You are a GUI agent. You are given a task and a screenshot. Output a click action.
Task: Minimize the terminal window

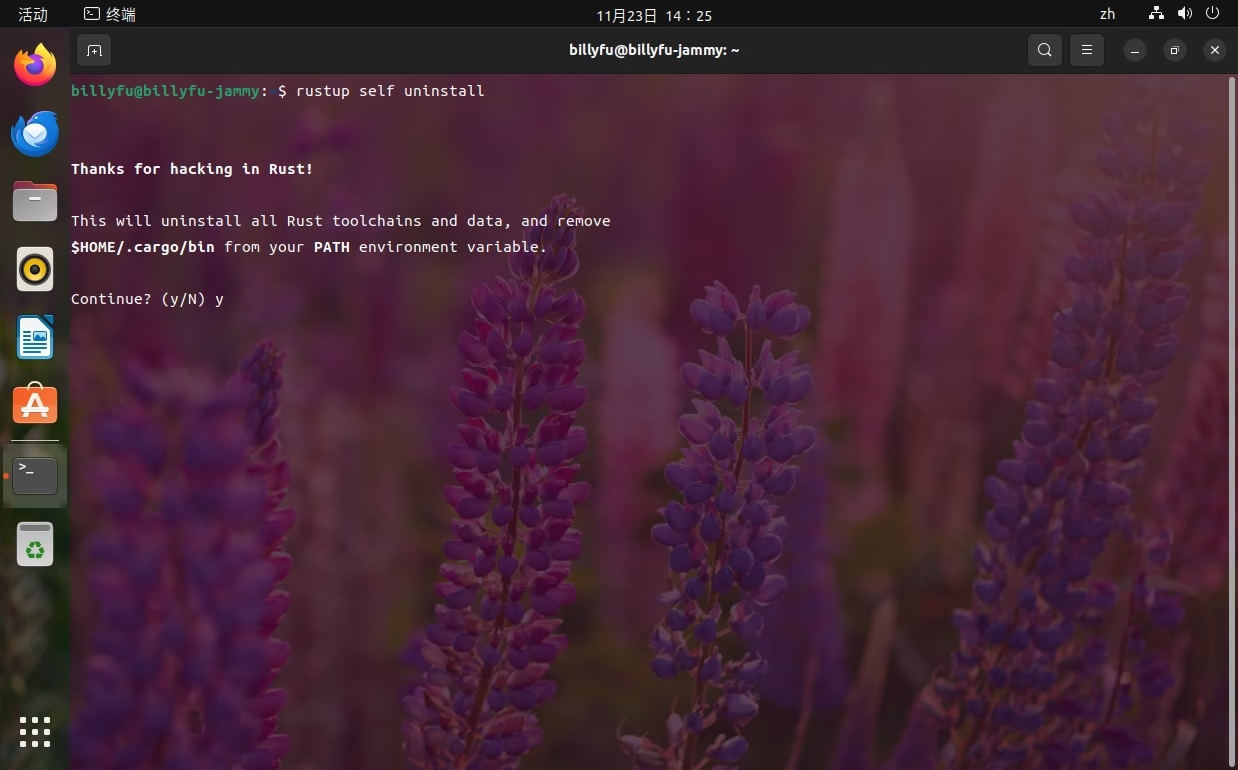coord(1135,50)
